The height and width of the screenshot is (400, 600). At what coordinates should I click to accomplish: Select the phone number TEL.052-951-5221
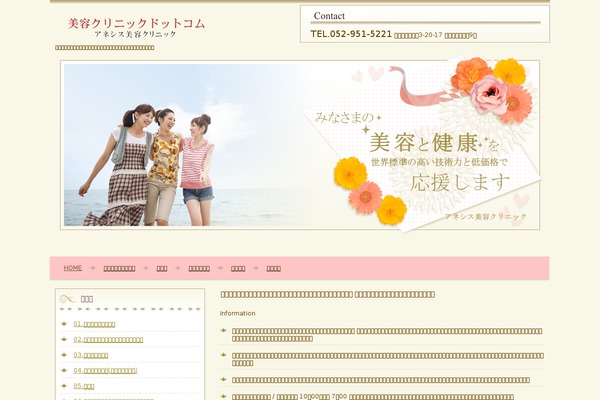351,34
